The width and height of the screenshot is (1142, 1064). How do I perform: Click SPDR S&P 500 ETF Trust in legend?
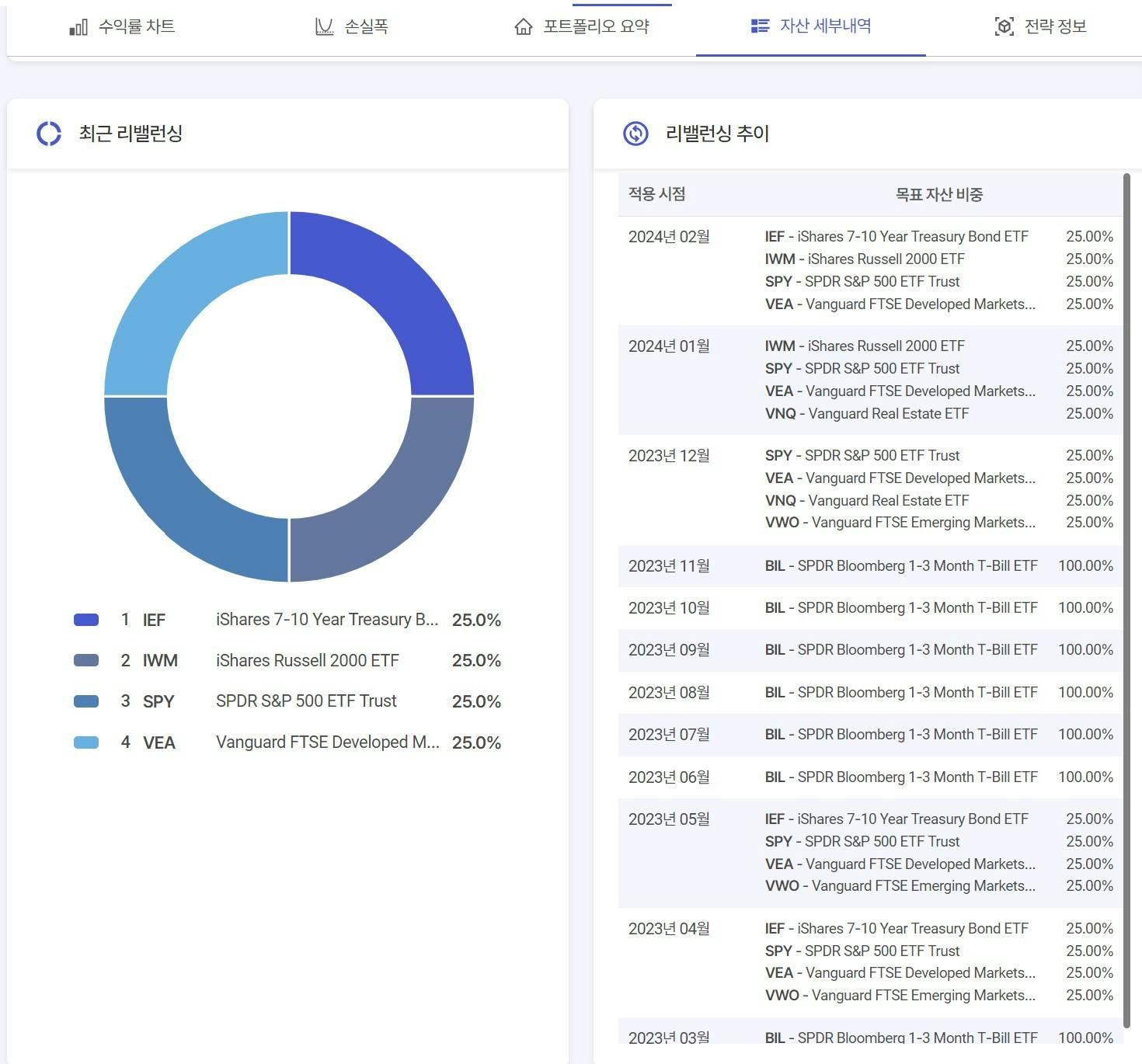[x=306, y=701]
